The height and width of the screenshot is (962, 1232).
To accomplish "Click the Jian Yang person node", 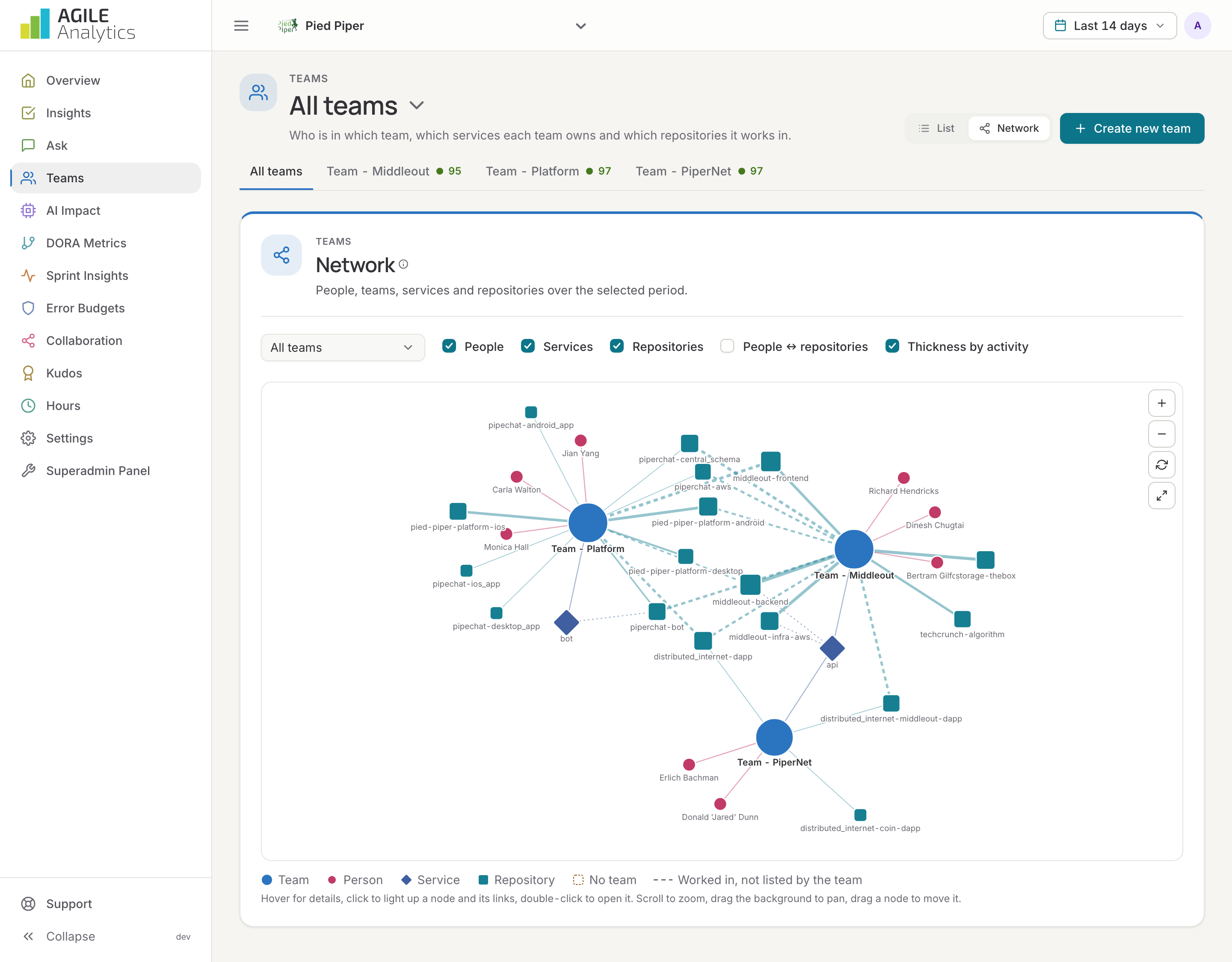I will coord(580,440).
